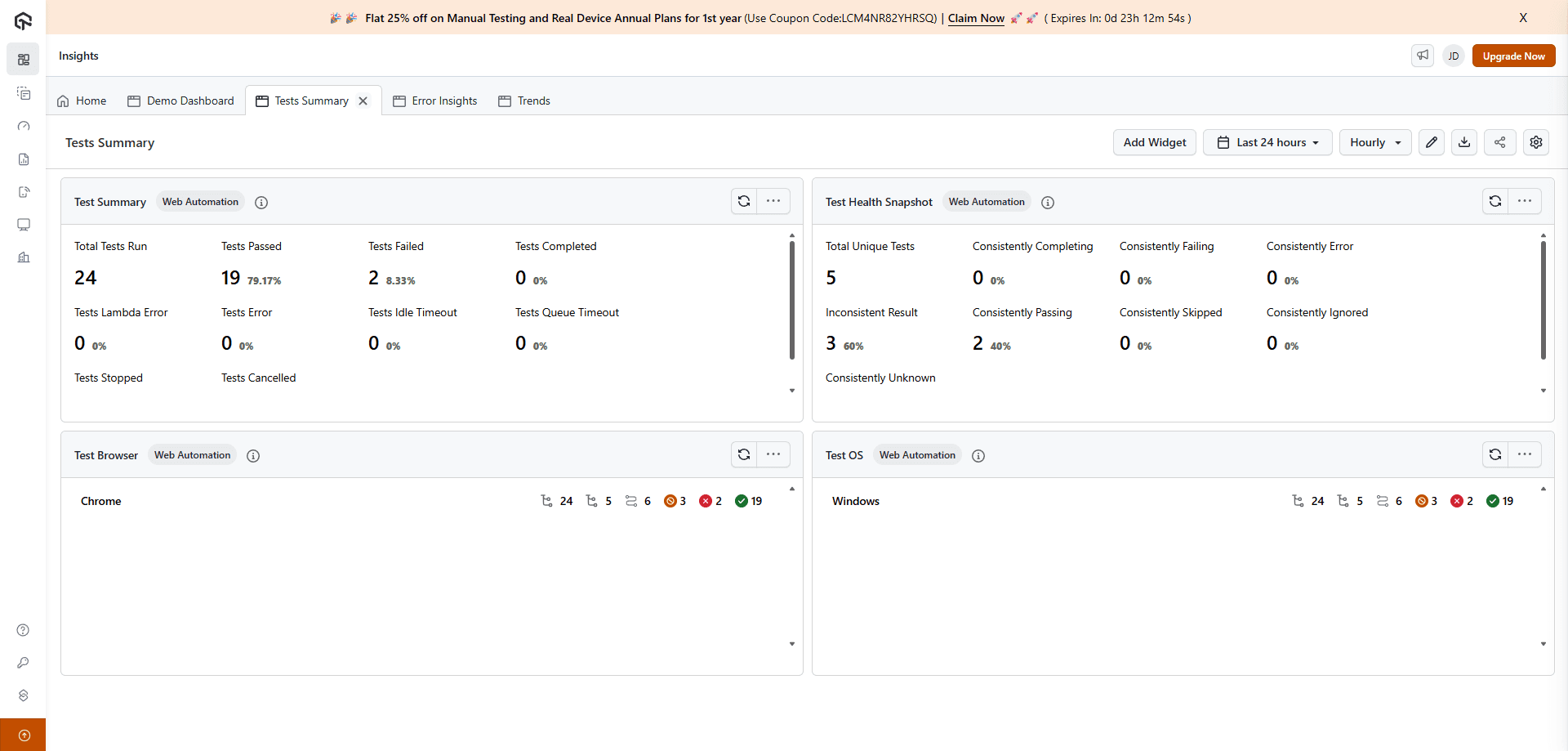
Task: Open the Insights dashboard sidebar icon
Action: tap(23, 60)
